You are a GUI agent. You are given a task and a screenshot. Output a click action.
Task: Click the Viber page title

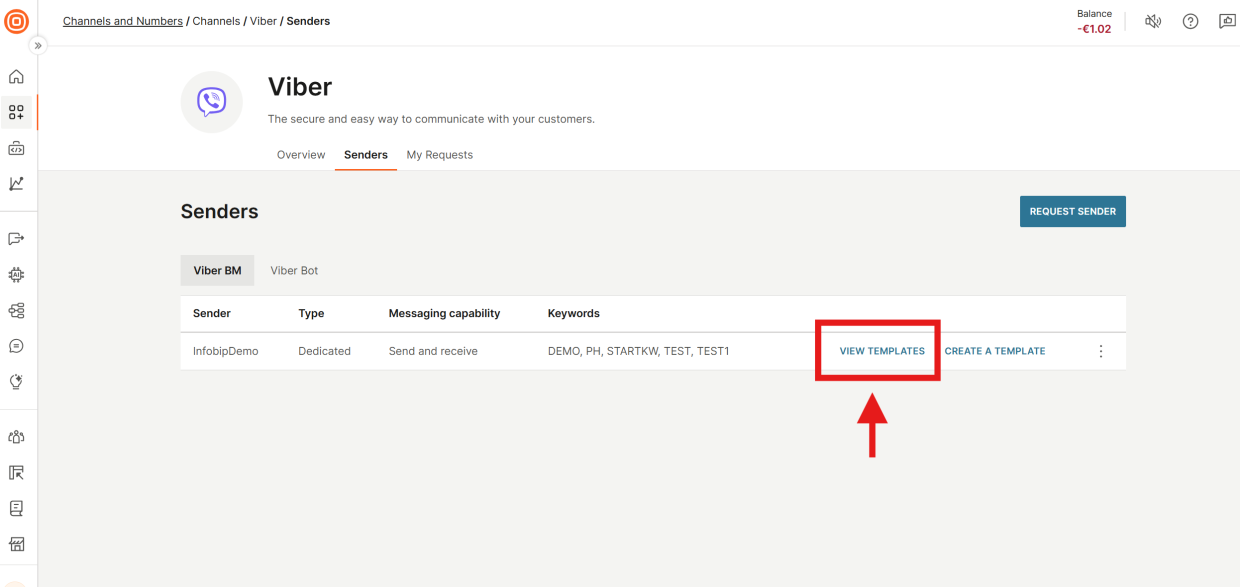(300, 87)
